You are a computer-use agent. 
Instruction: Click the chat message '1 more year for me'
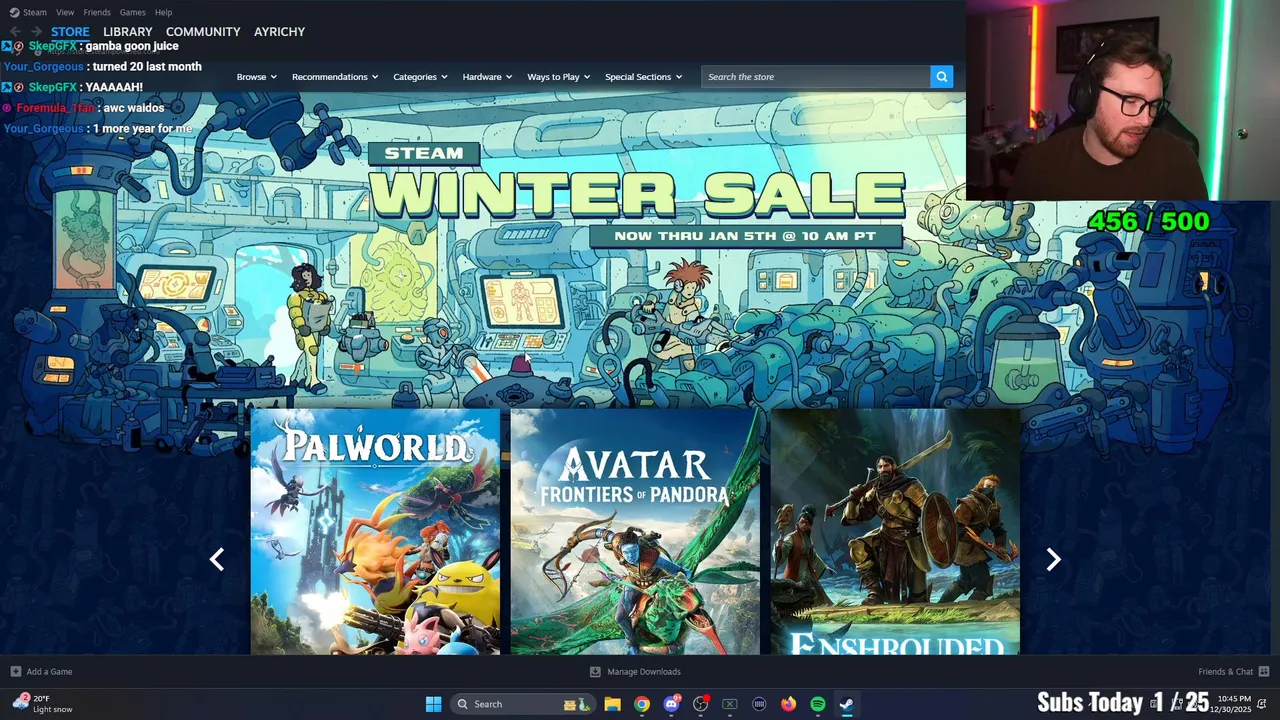tap(142, 129)
